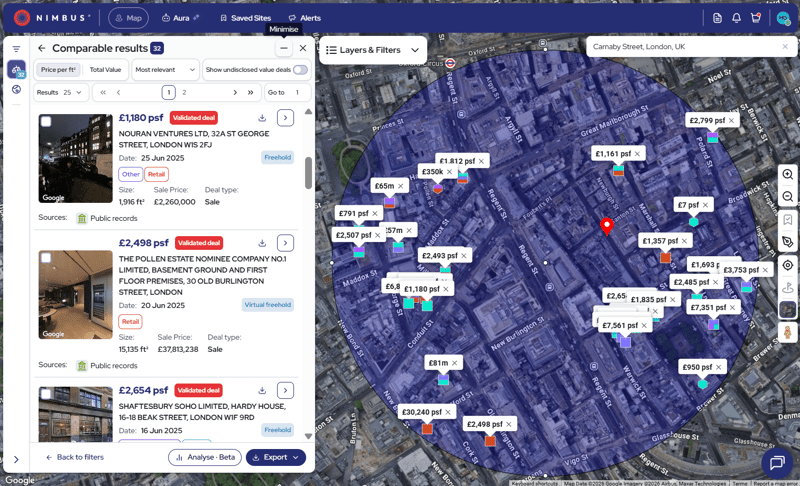Click Freehold tag on Nouran Ventures listing
800x486 pixels.
point(278,157)
